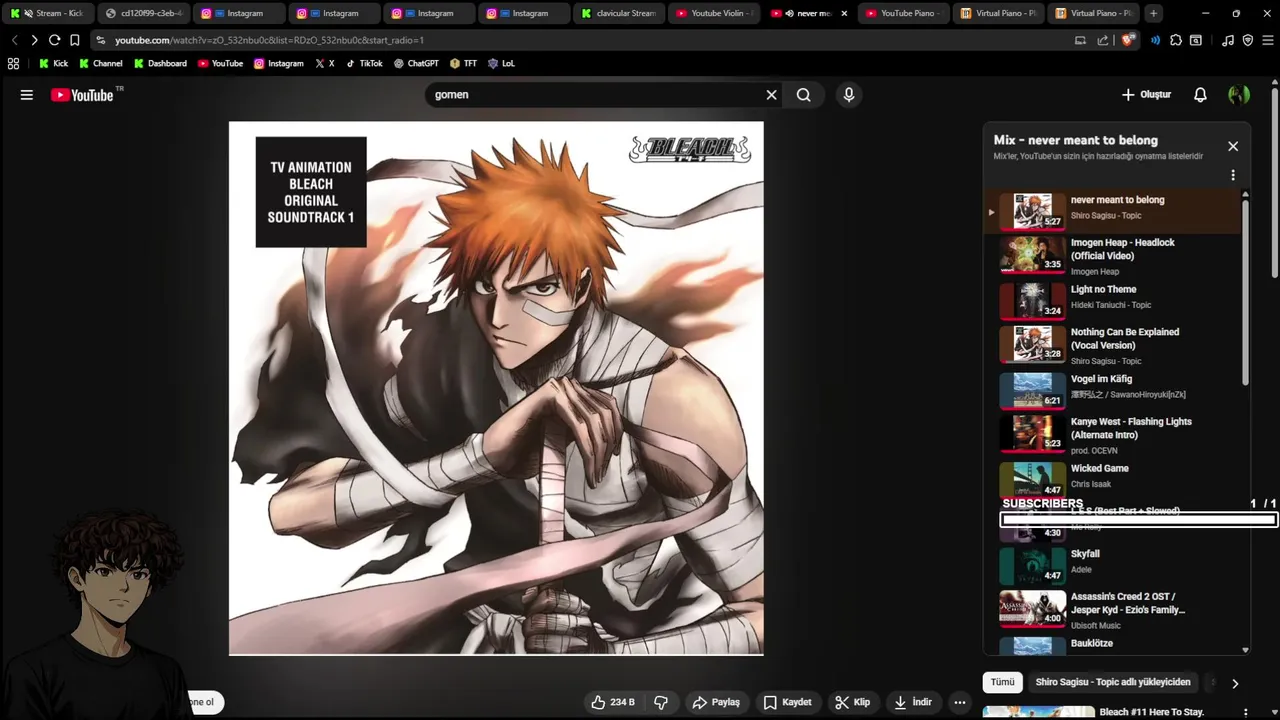Select Kanye West - Flashing Lights item
The width and height of the screenshot is (1280, 720).
pyautogui.click(x=1112, y=433)
